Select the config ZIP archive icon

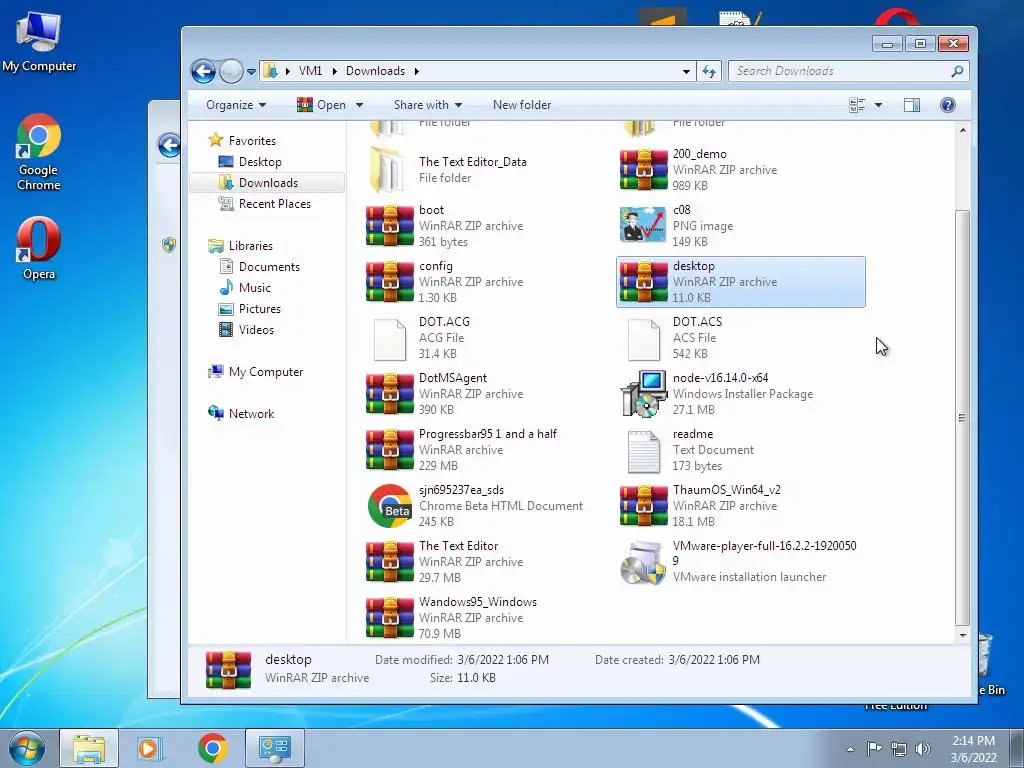point(390,282)
